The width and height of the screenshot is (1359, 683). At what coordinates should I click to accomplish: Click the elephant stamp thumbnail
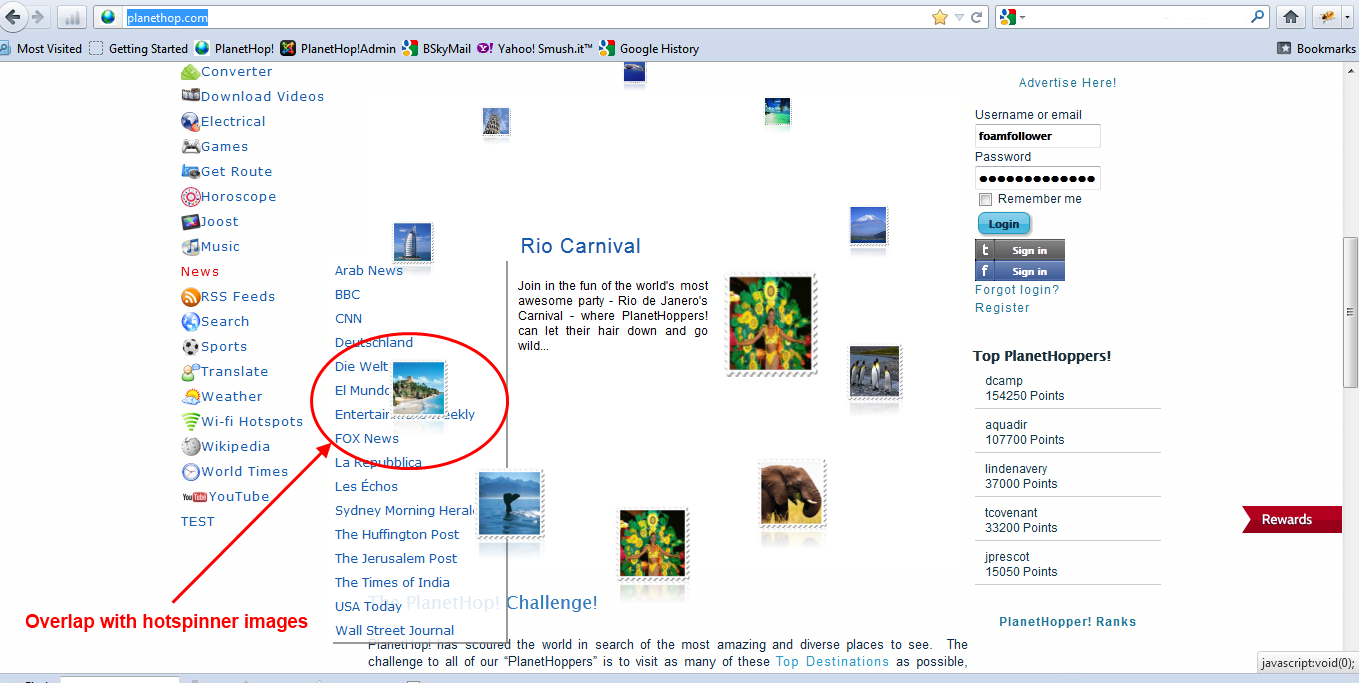tap(792, 493)
